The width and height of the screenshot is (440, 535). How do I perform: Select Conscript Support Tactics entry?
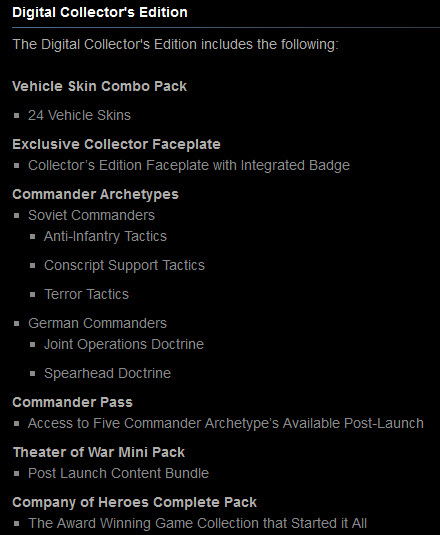(x=124, y=265)
